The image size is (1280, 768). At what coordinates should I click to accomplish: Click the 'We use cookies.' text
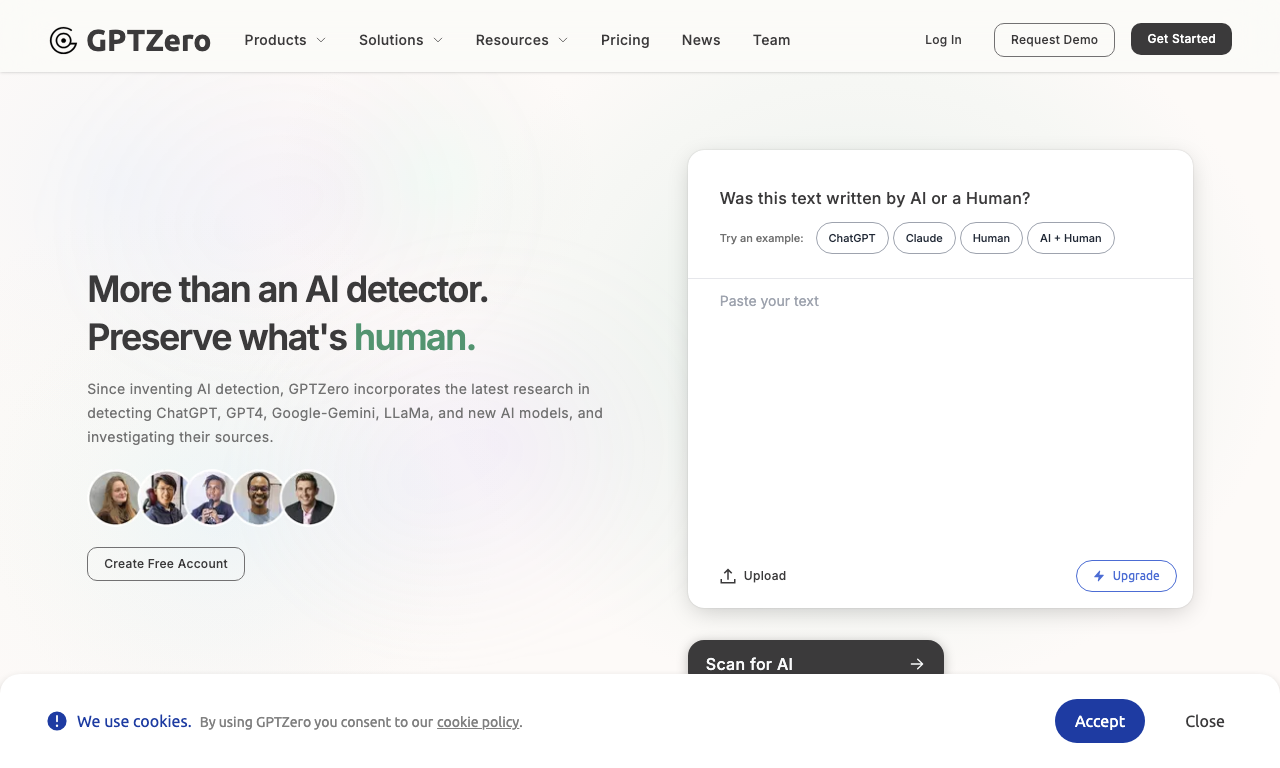point(134,721)
